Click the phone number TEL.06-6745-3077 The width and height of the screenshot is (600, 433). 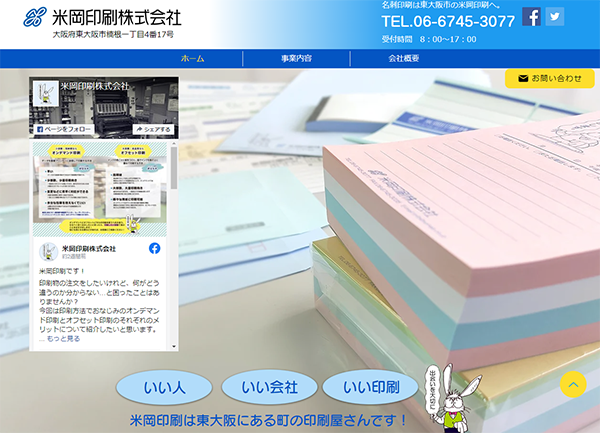tap(448, 21)
